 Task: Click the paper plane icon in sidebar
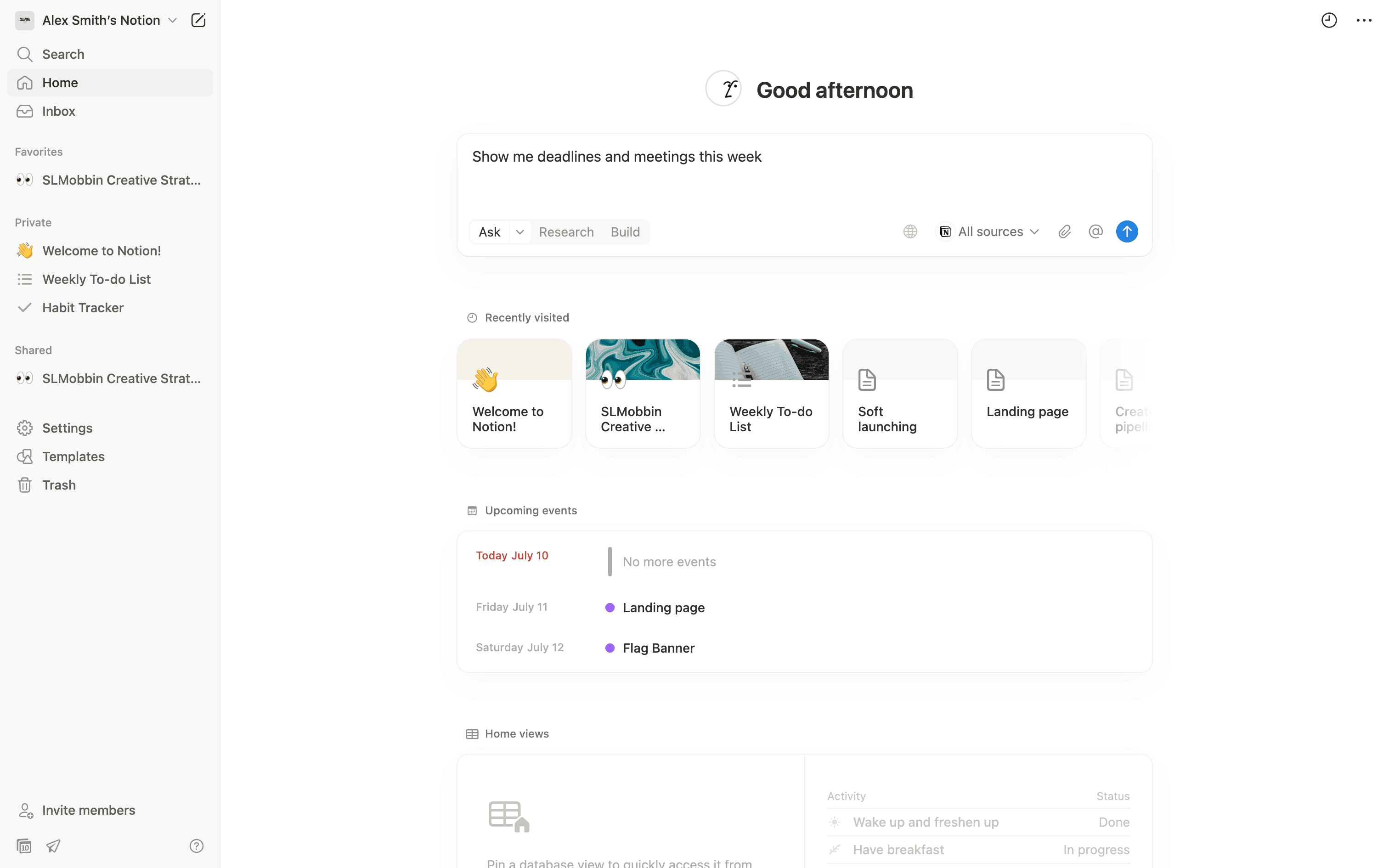point(53,845)
